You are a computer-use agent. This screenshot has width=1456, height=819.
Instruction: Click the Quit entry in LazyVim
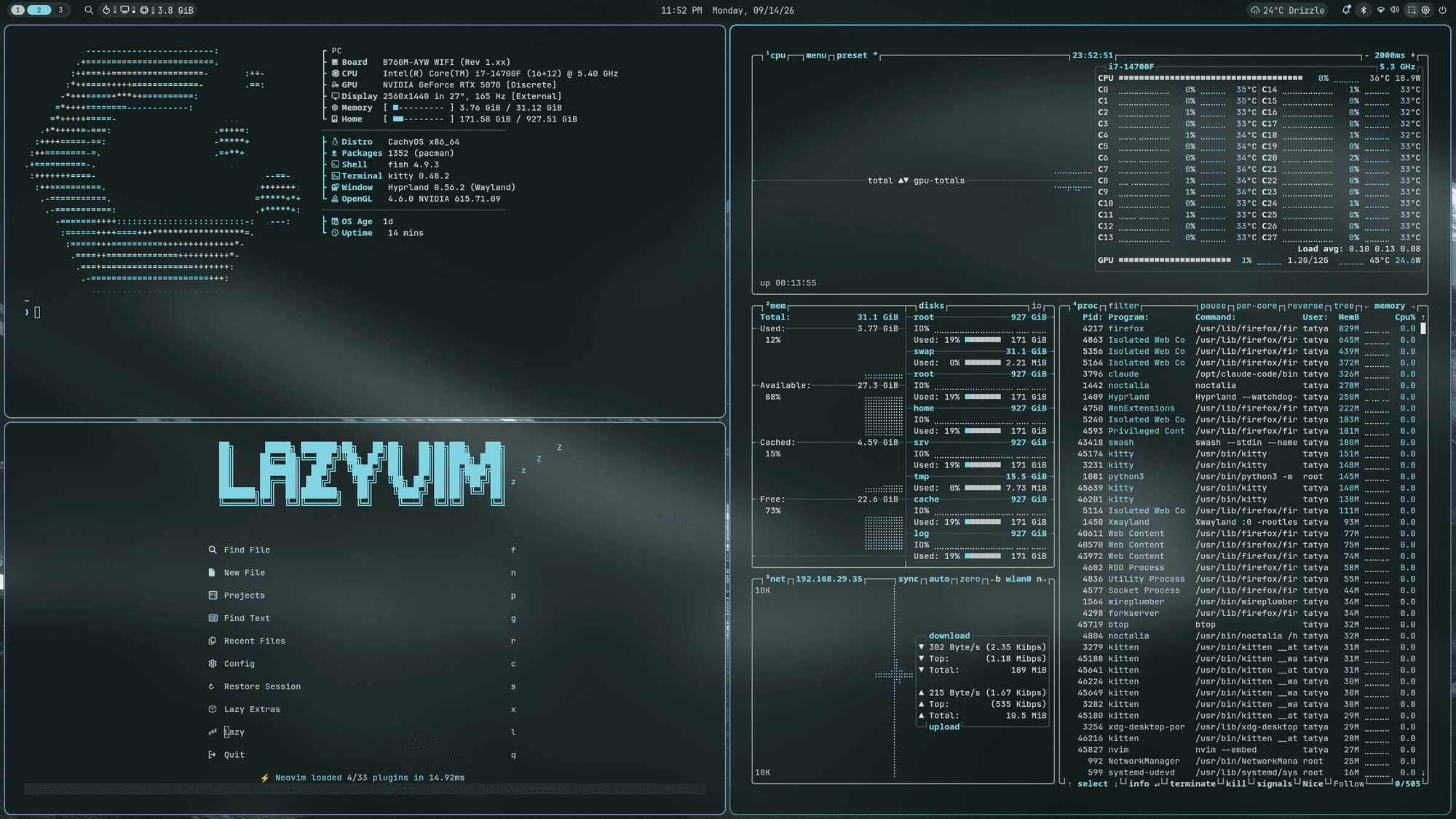pyautogui.click(x=363, y=755)
